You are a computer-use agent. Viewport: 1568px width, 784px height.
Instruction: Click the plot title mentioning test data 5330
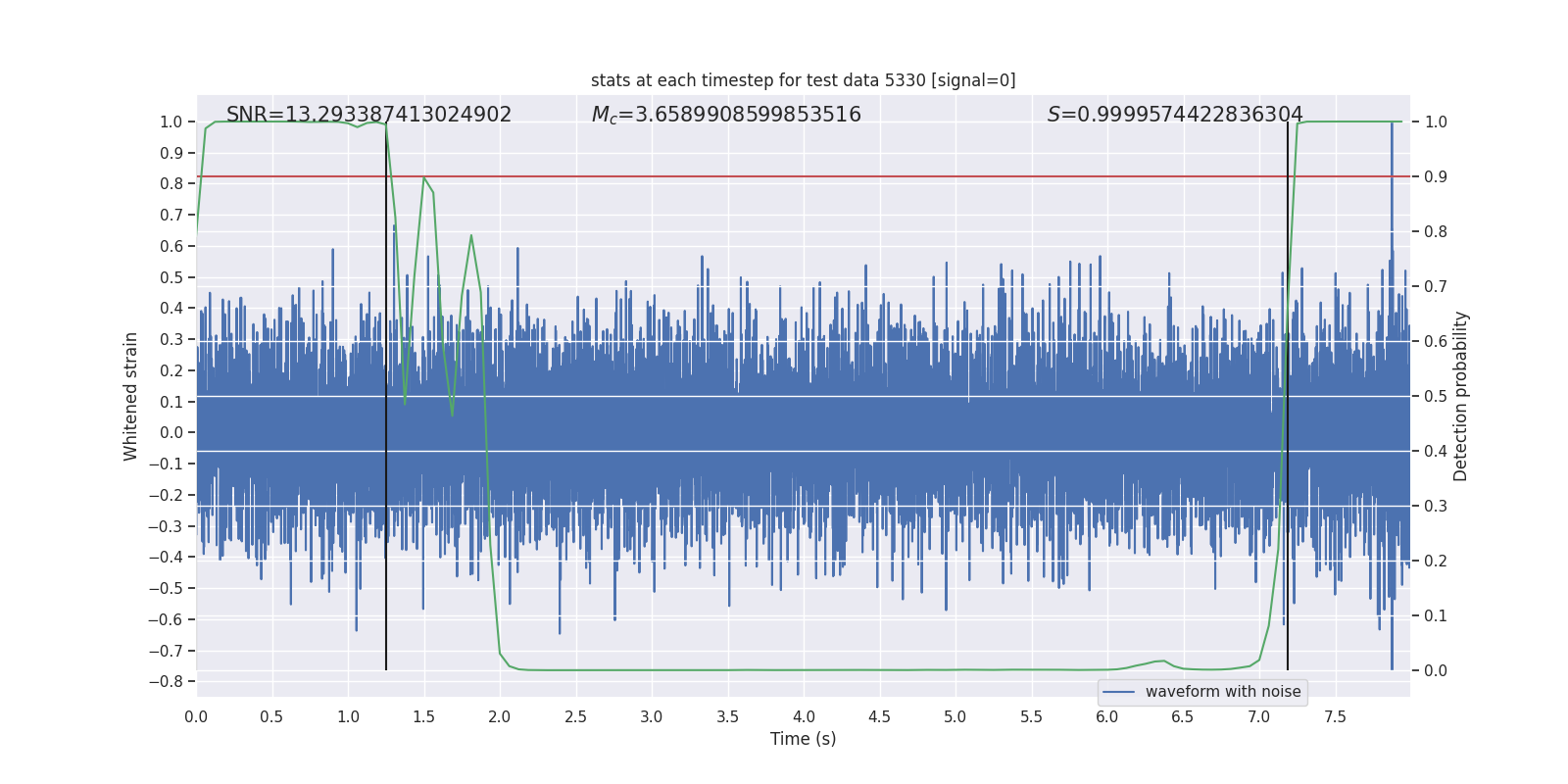[x=803, y=80]
